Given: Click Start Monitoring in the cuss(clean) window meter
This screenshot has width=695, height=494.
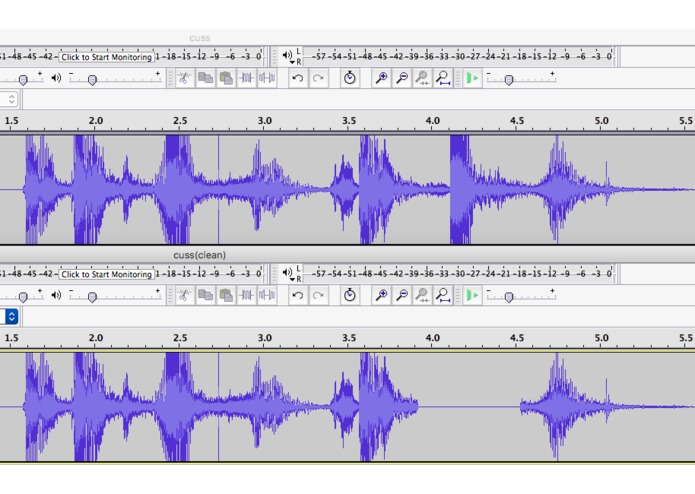Looking at the screenshot, I should (x=106, y=274).
